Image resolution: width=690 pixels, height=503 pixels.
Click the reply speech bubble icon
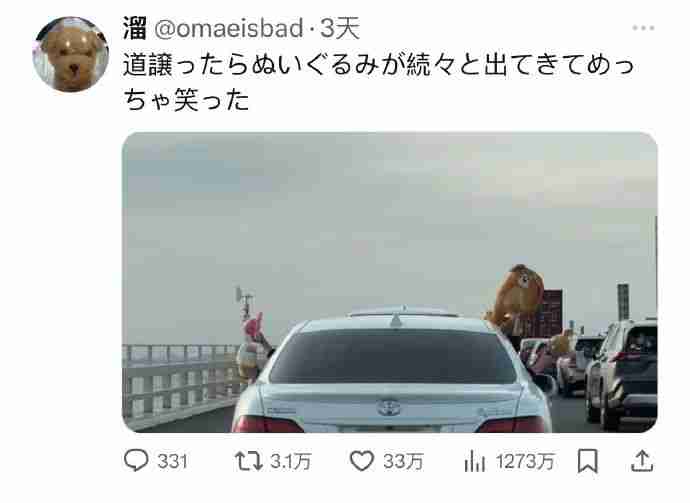[136, 461]
